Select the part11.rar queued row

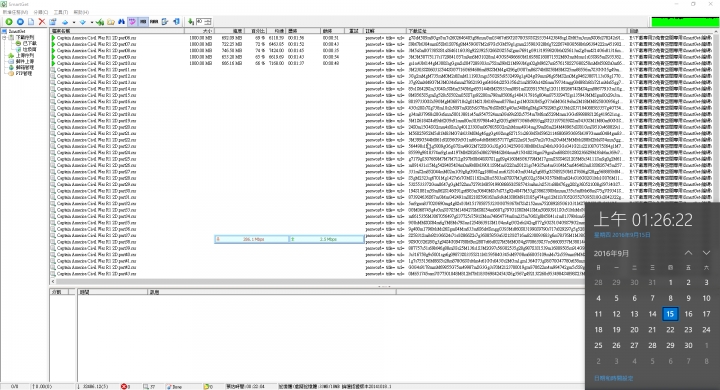pos(383,70)
